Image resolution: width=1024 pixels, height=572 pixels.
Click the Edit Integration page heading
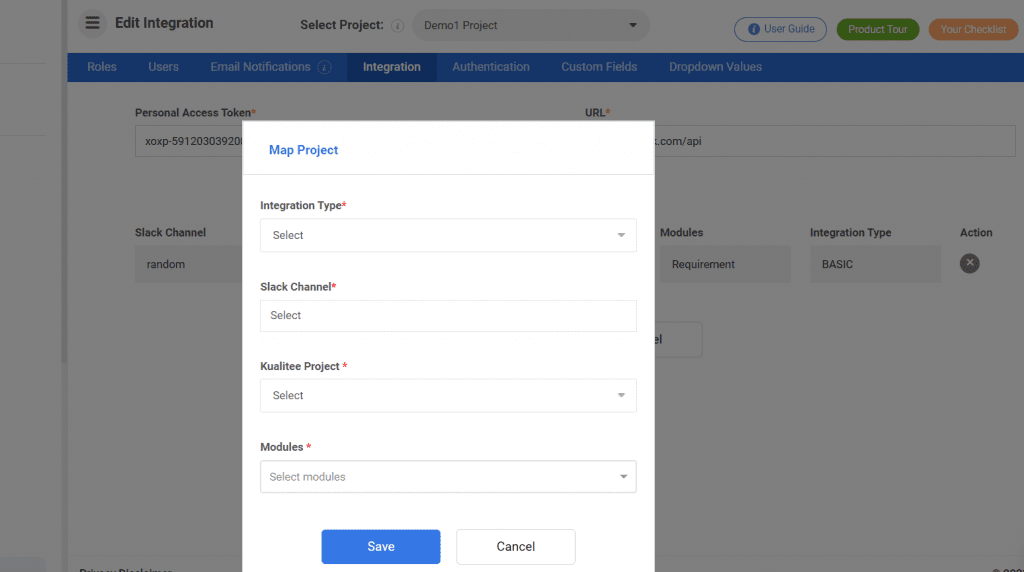[x=164, y=23]
